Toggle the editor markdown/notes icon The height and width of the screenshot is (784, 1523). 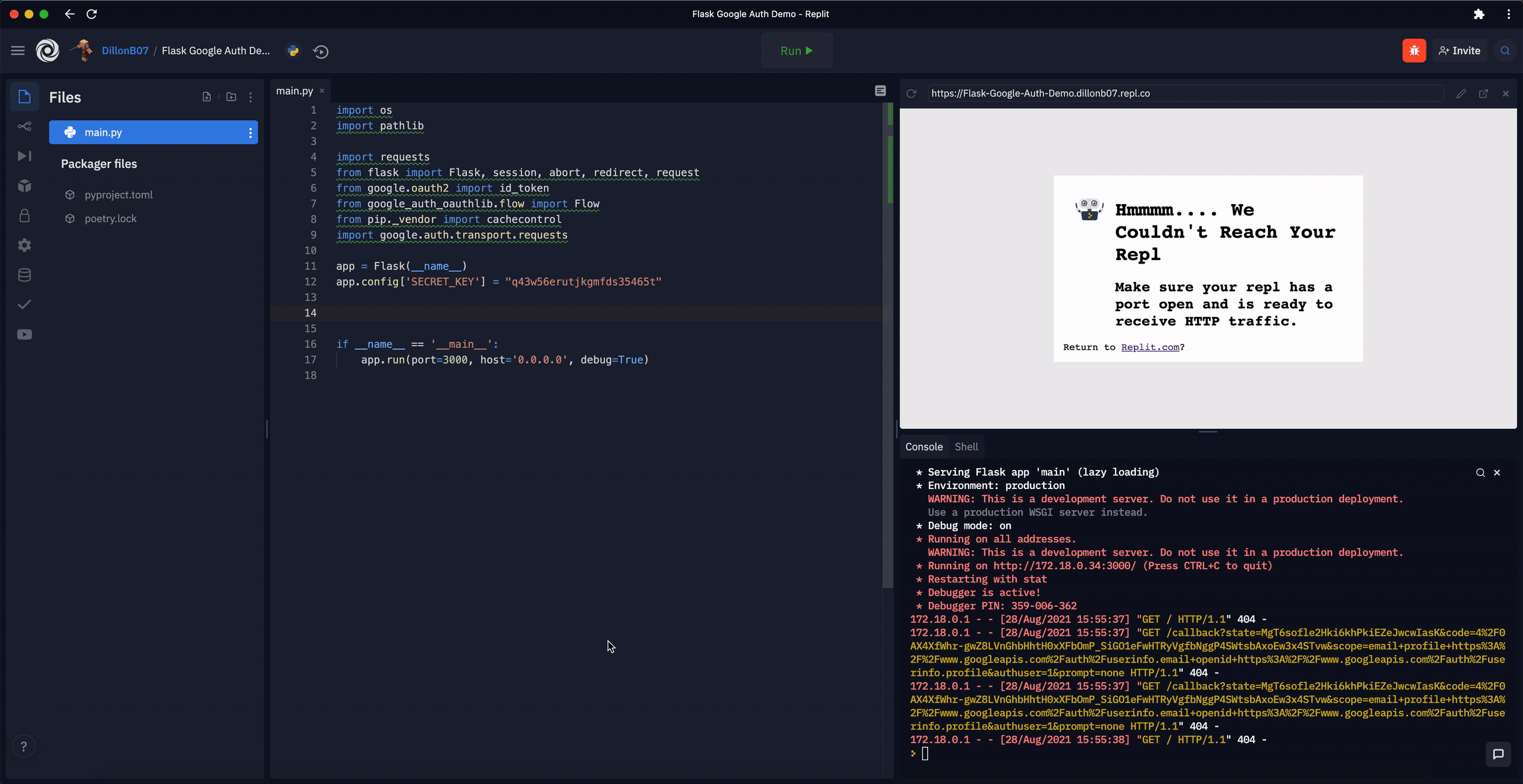pyautogui.click(x=880, y=90)
